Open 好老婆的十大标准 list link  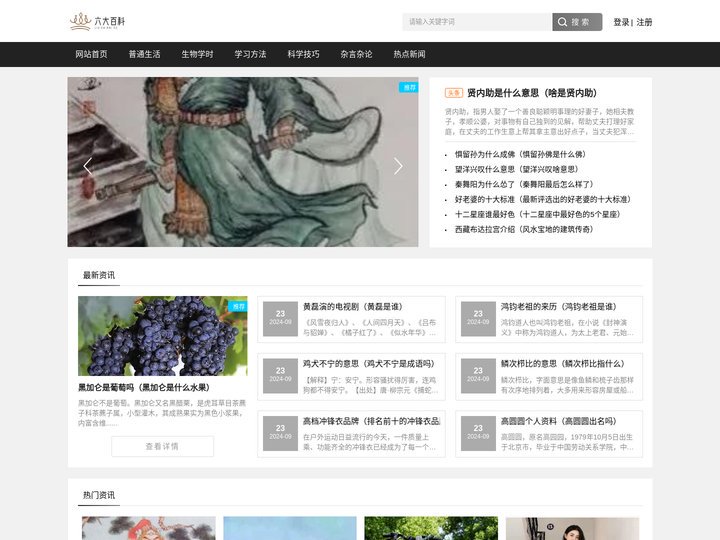543,199
